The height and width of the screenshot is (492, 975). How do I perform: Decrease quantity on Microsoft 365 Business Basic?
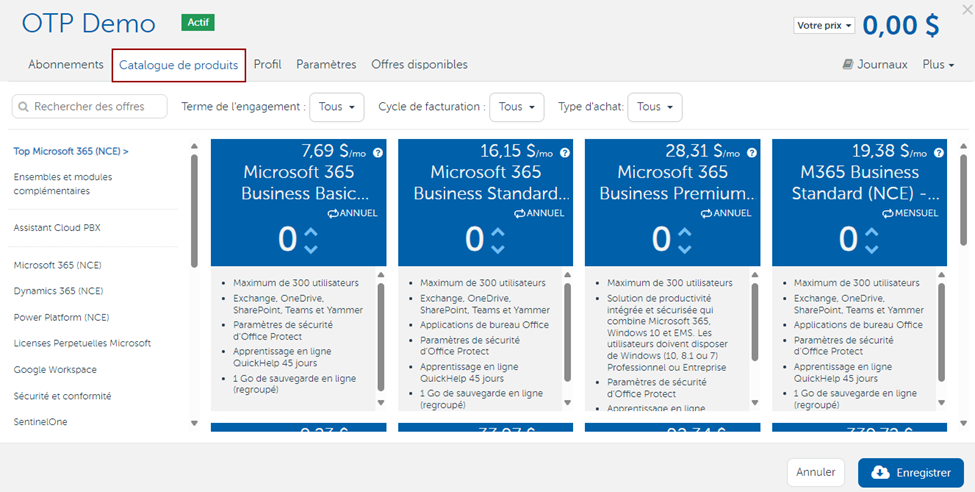pos(311,249)
